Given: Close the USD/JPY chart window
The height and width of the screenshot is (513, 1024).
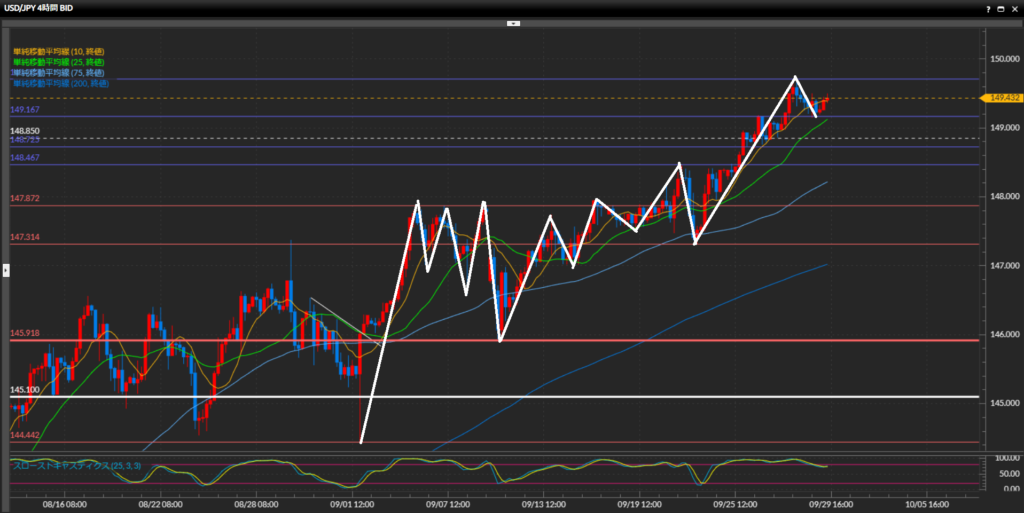Looking at the screenshot, I should [1014, 7].
